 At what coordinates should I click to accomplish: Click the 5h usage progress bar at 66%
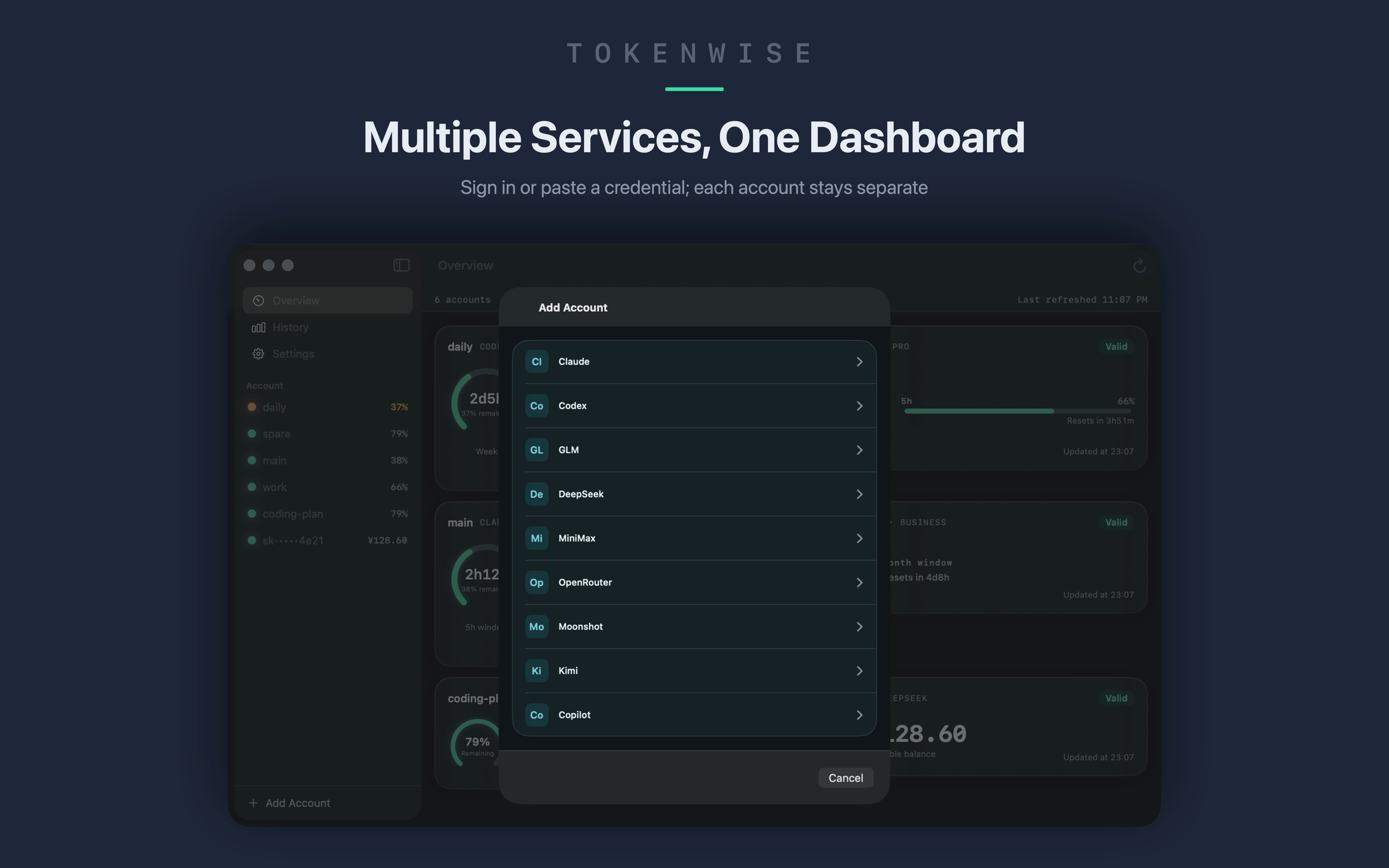tap(1018, 411)
